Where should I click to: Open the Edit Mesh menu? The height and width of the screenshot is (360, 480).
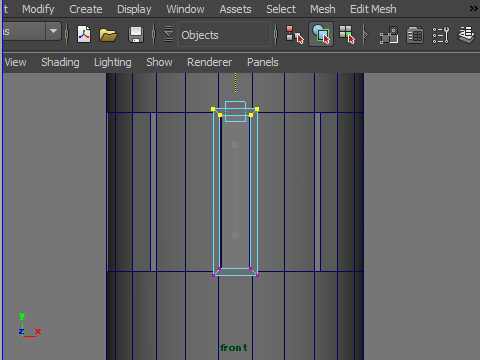point(373,9)
